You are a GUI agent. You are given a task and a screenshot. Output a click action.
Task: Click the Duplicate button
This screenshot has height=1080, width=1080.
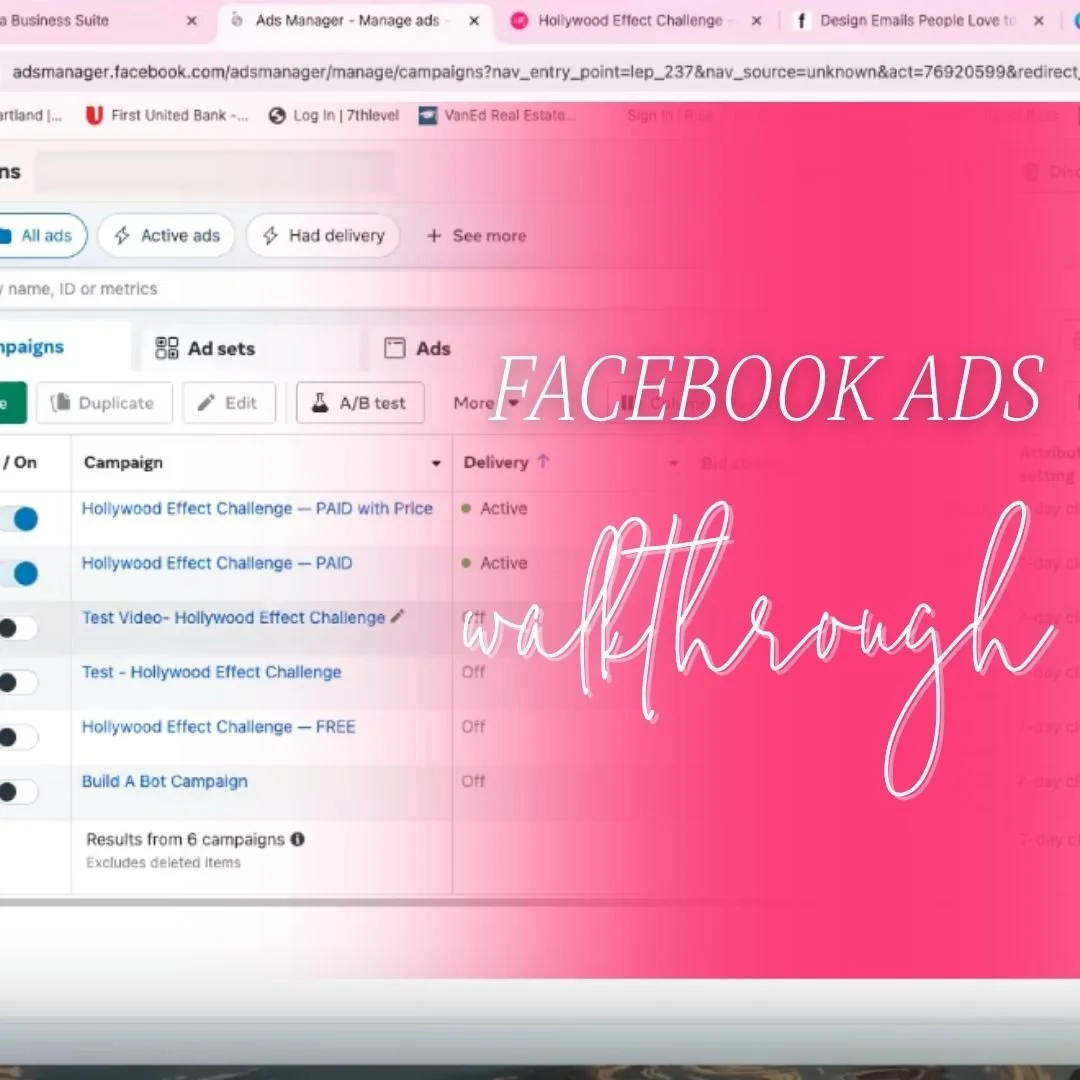point(104,402)
